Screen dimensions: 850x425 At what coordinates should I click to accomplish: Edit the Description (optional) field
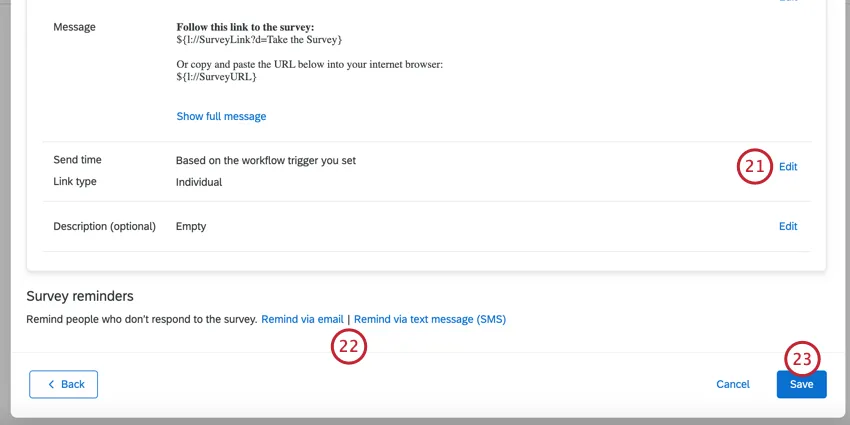[x=788, y=226]
